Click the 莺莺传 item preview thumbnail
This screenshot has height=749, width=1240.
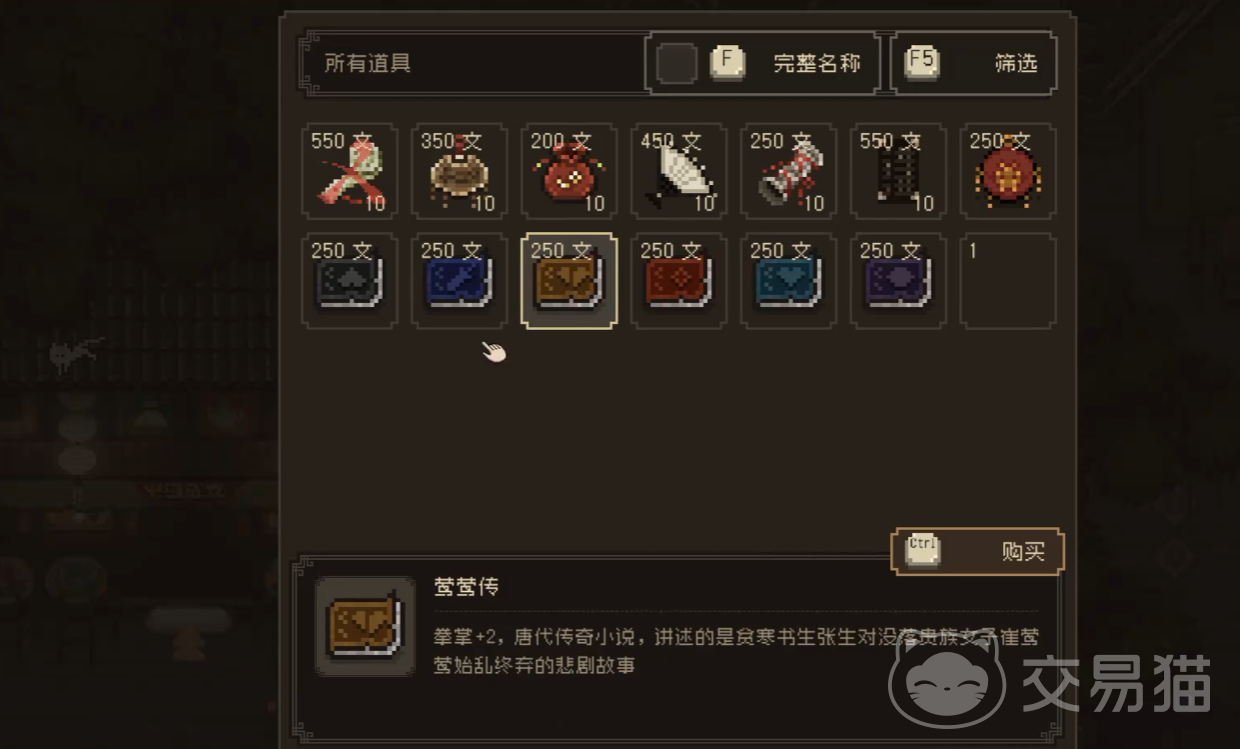pos(365,626)
